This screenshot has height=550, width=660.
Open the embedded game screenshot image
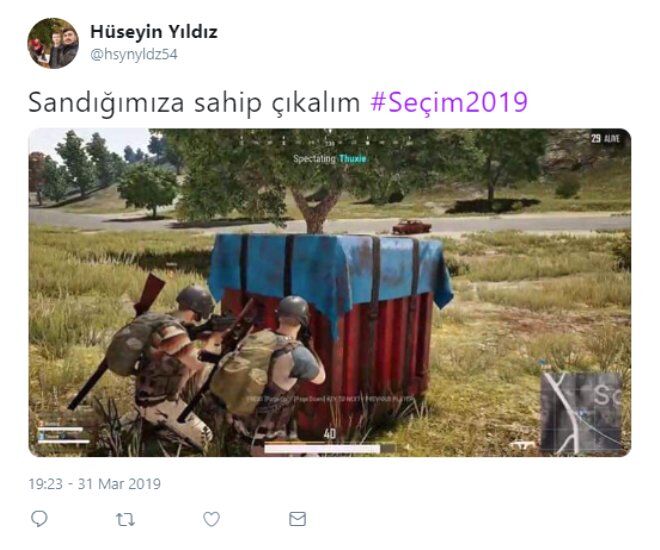point(330,292)
